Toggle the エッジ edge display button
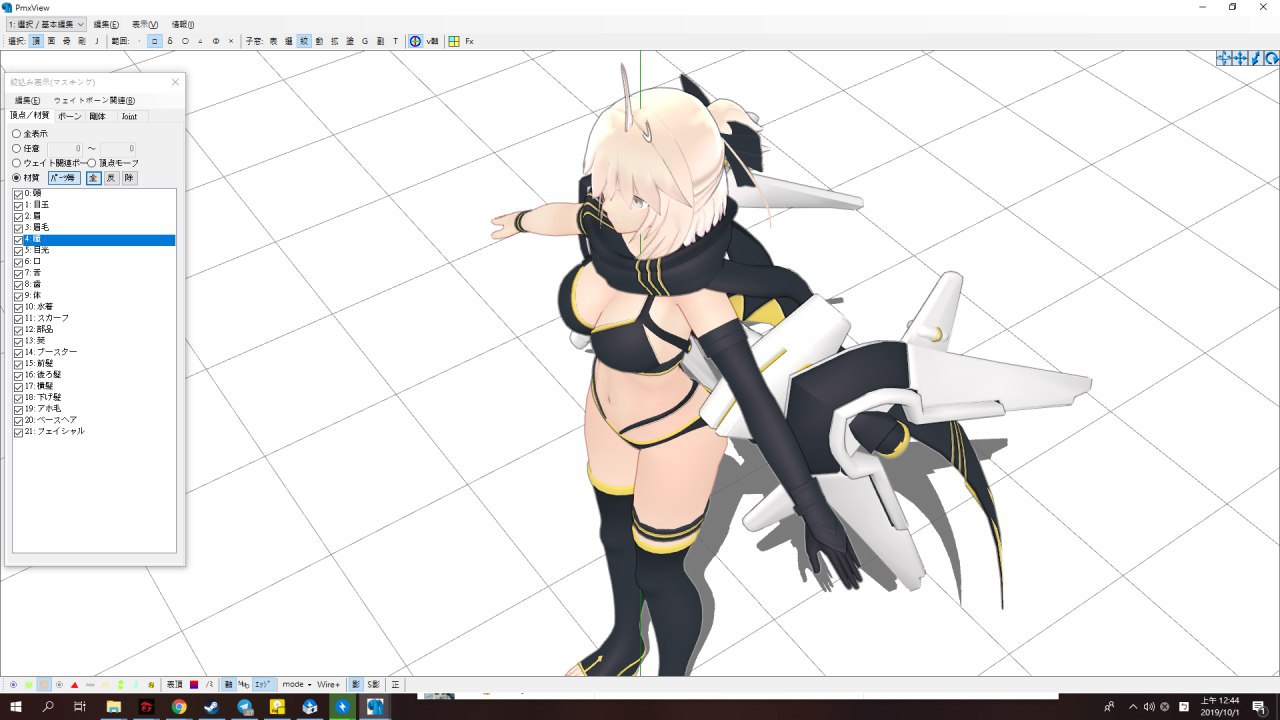Image resolution: width=1280 pixels, height=720 pixels. (x=262, y=685)
